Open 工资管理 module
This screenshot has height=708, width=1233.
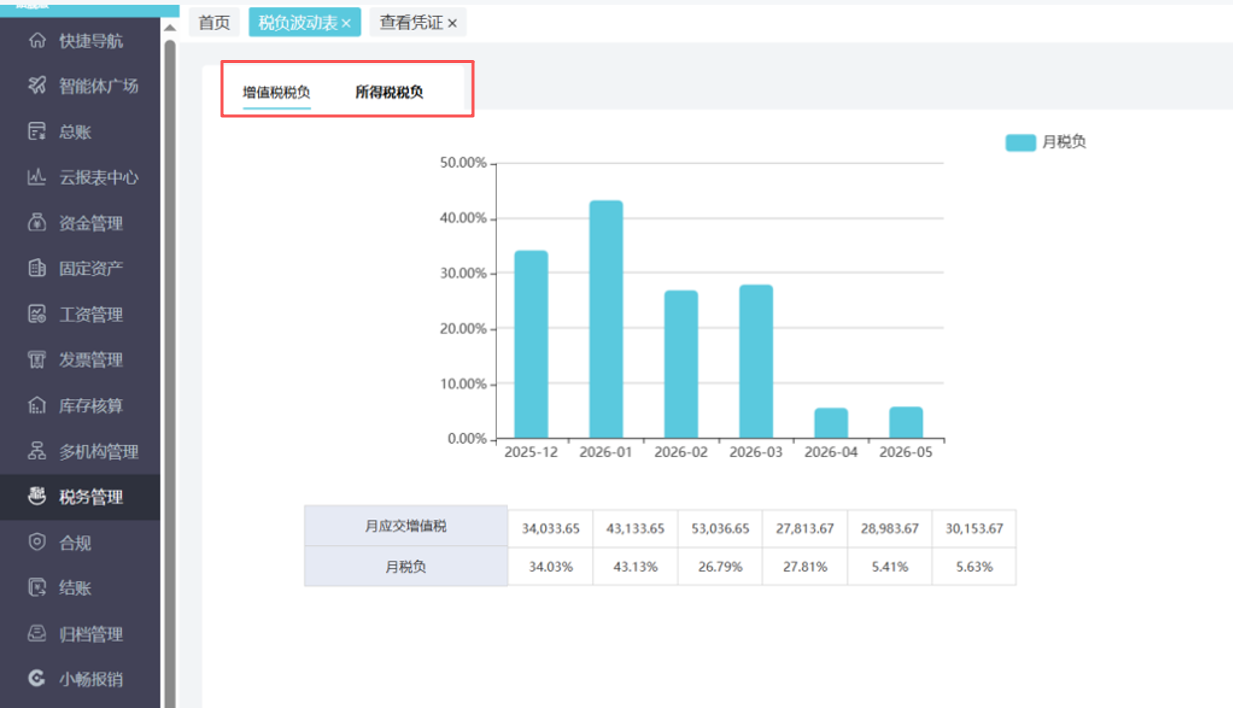[80, 314]
